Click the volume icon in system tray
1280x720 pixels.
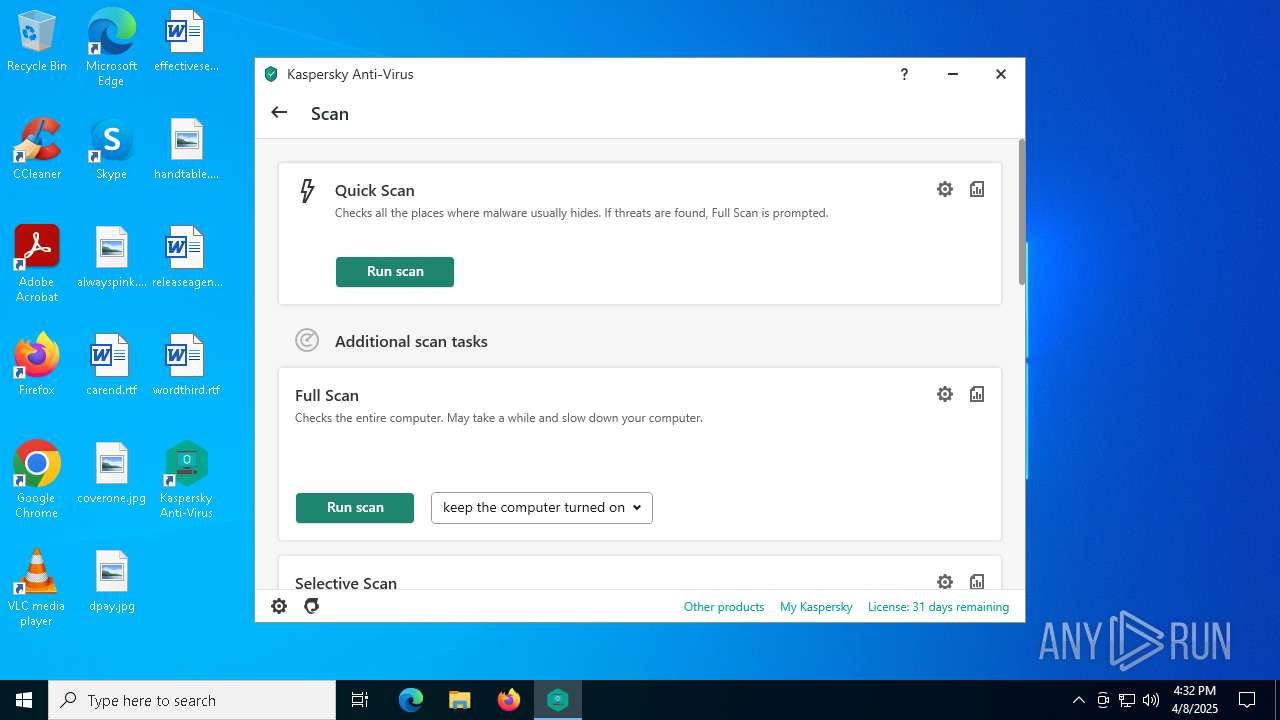pos(1151,700)
